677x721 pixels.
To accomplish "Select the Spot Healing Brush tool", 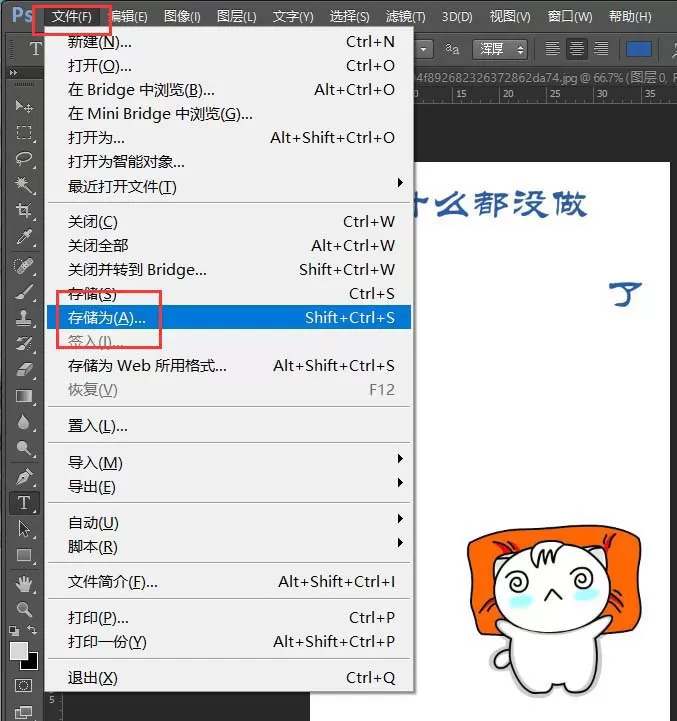I will [23, 266].
